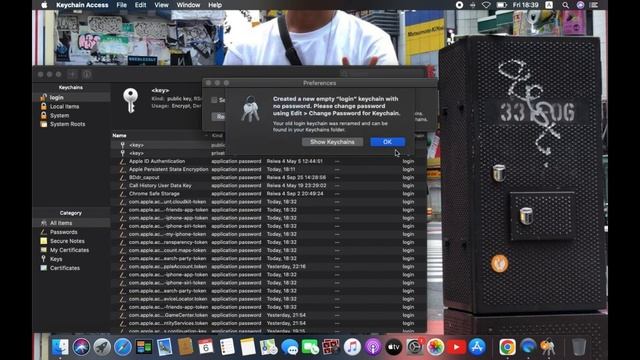Launch Siri from the Dock
The height and width of the screenshot is (360, 640).
[x=81, y=347]
